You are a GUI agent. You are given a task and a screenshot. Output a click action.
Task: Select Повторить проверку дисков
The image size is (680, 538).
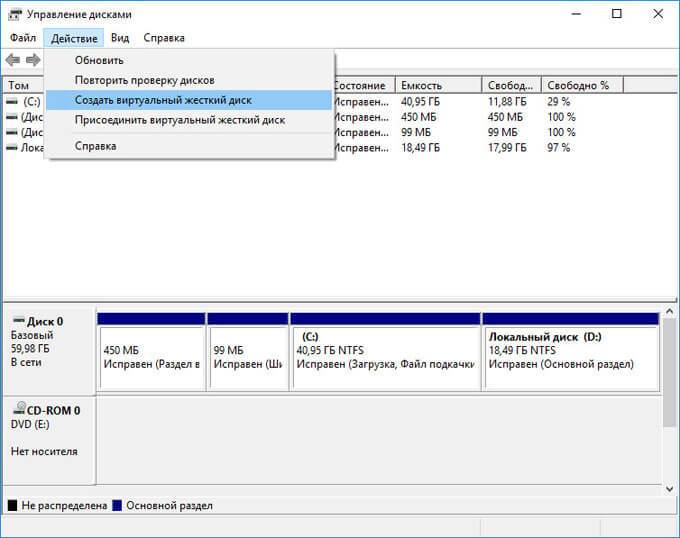(x=144, y=80)
